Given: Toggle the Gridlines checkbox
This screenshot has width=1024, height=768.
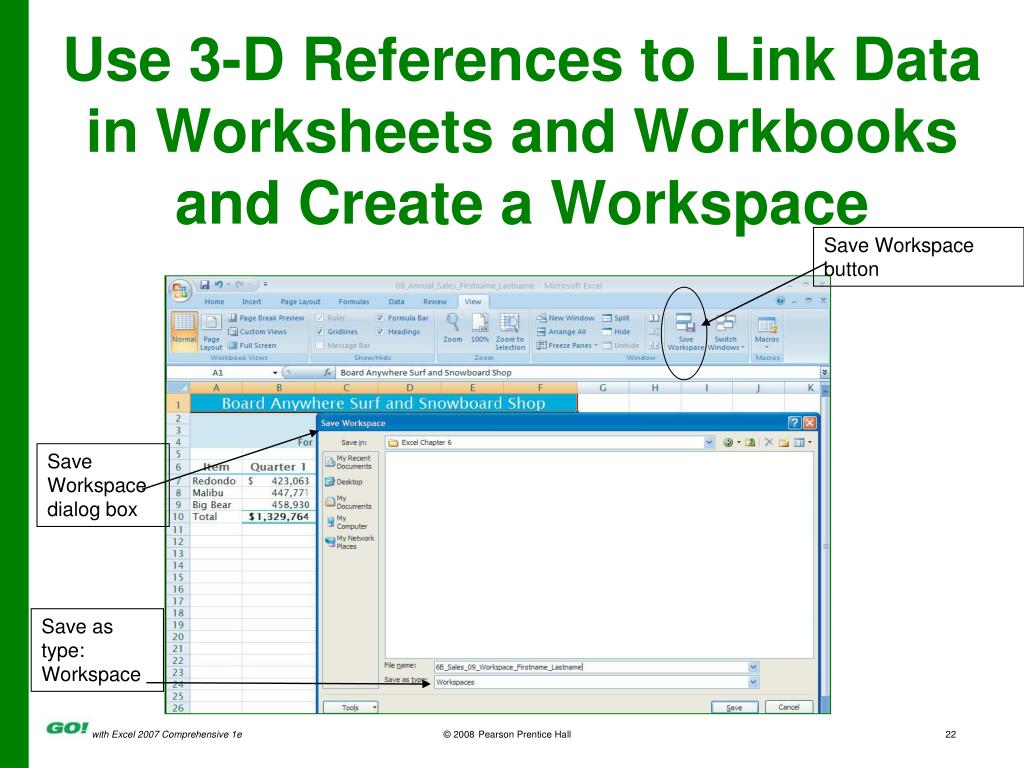Looking at the screenshot, I should (319, 332).
